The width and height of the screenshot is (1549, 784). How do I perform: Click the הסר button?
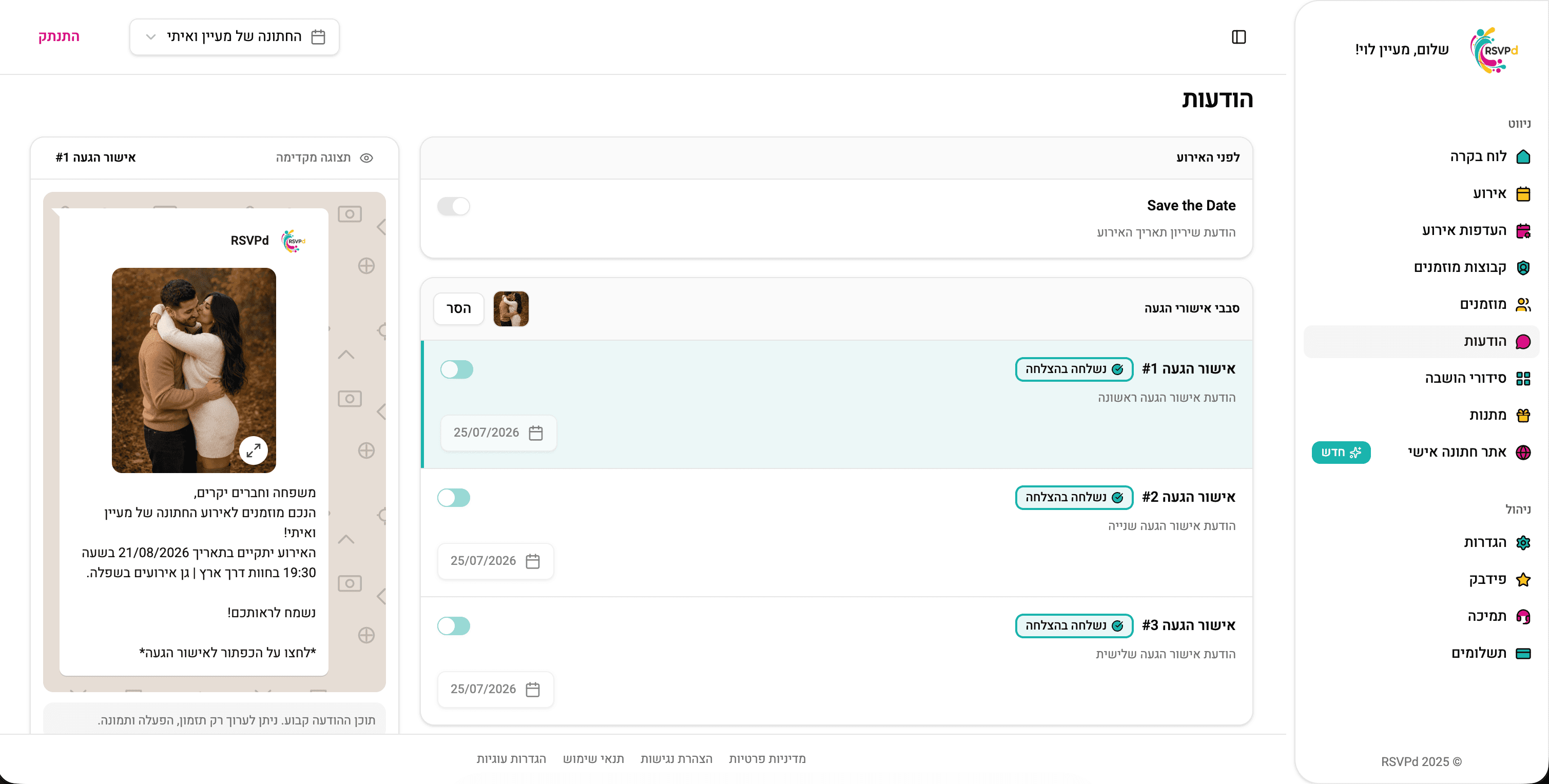point(458,309)
